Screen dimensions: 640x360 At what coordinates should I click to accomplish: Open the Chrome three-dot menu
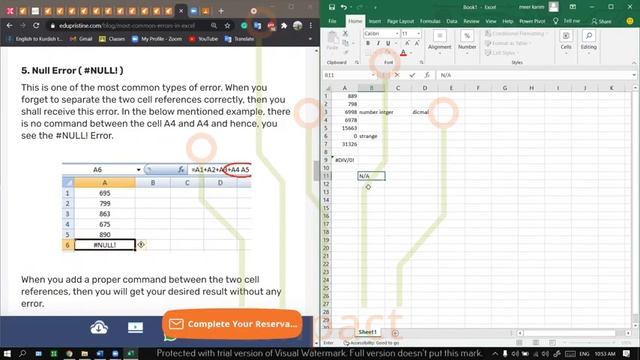[311, 25]
